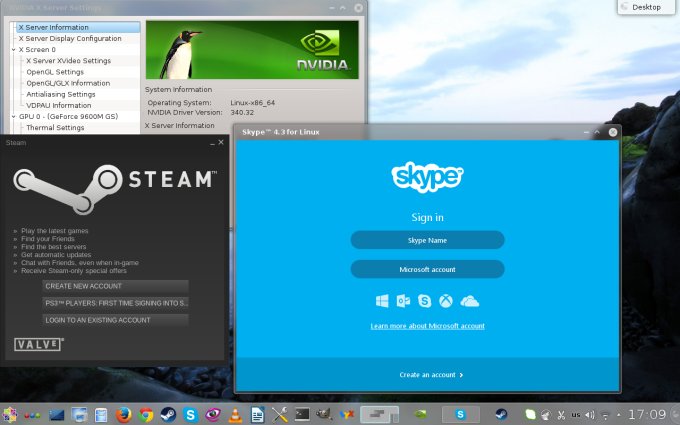Open the volume control in system tray

pos(590,413)
